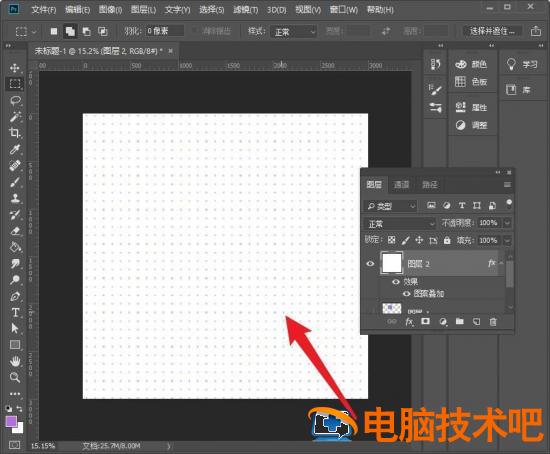This screenshot has height=454, width=550.
Task: Select the Type tool
Action: click(15, 312)
